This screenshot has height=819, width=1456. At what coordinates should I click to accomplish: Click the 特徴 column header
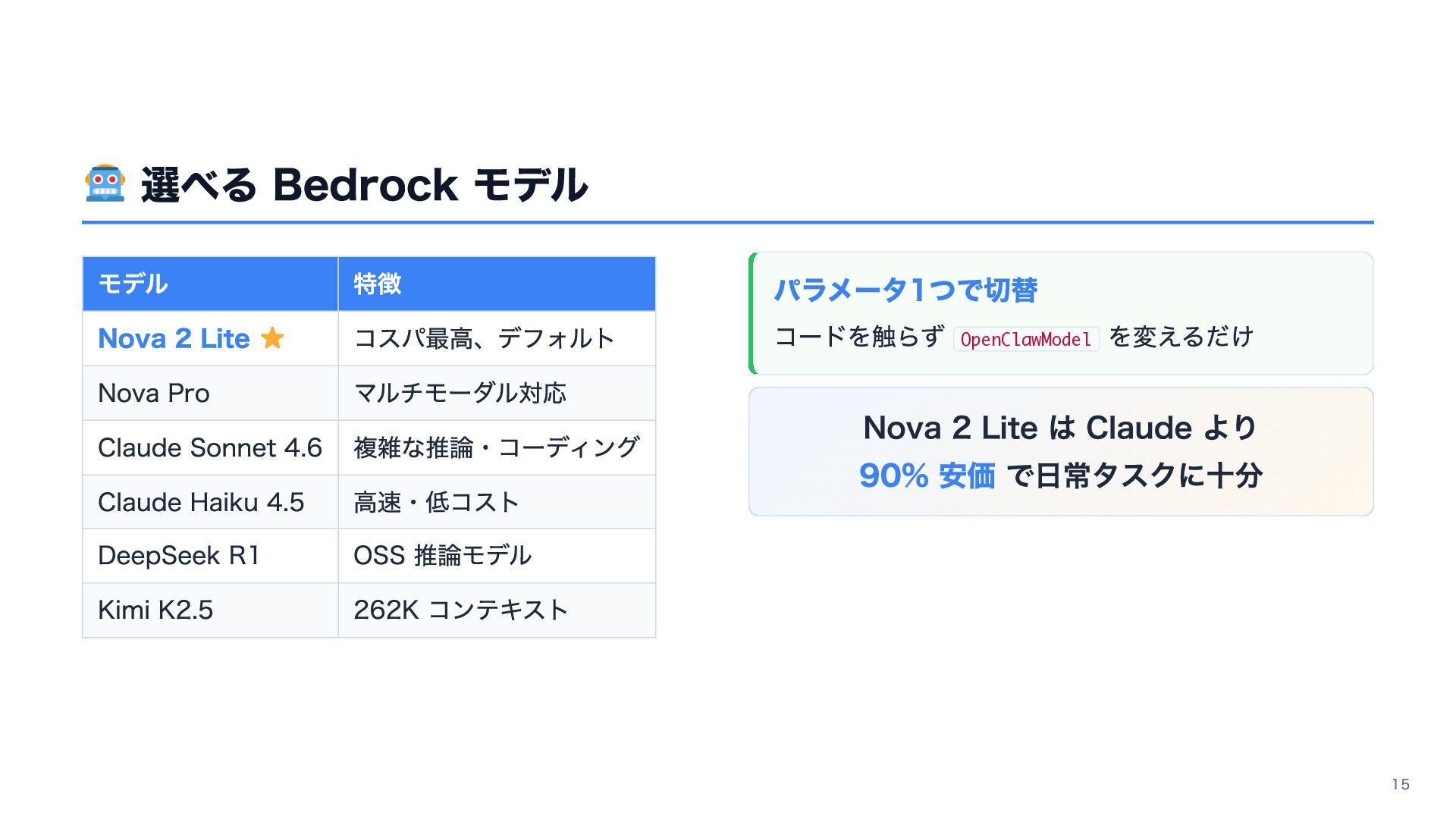tap(497, 284)
